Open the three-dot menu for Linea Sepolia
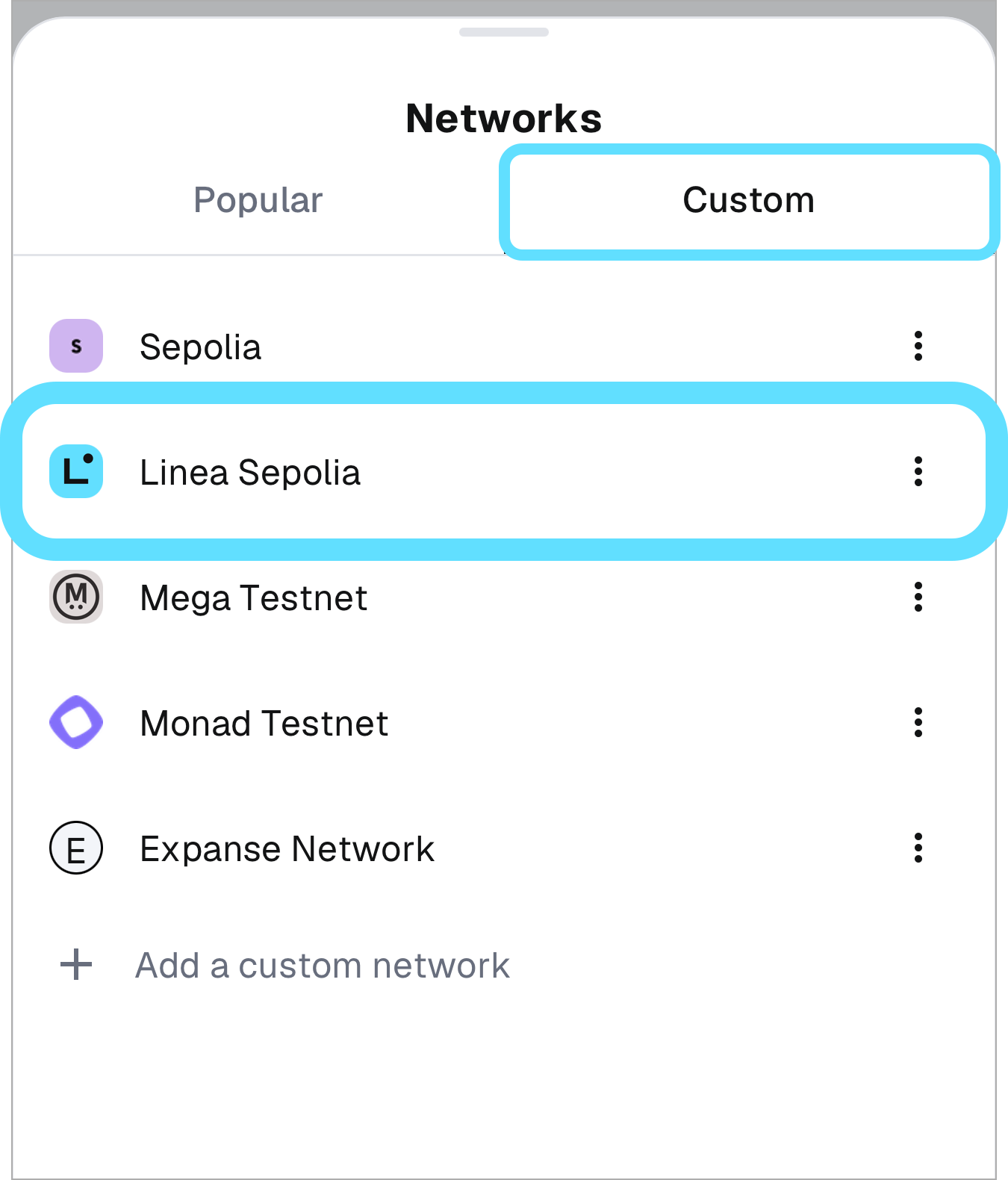1008x1180 pixels. click(918, 471)
